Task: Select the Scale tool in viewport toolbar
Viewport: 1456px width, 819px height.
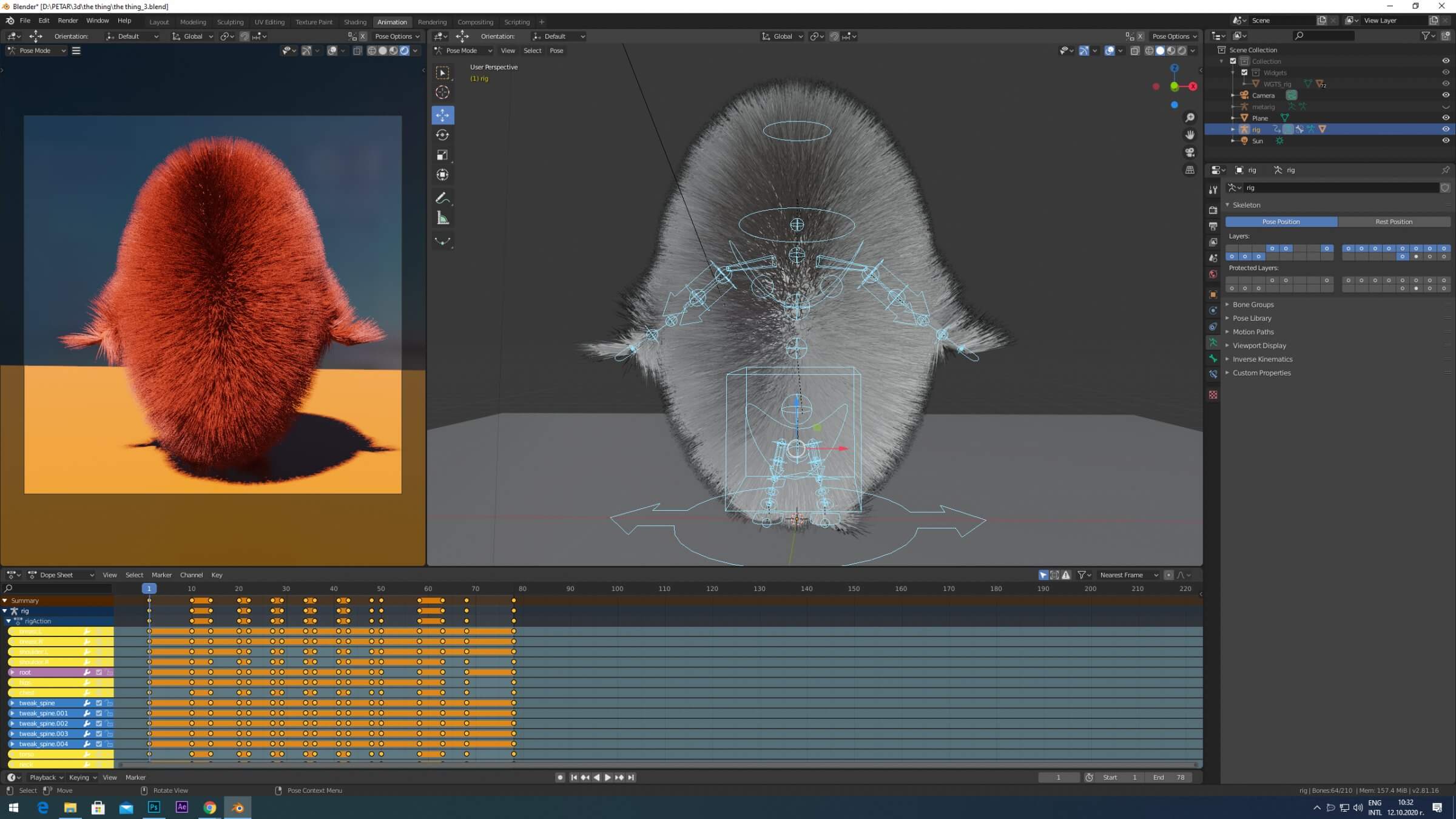Action: click(x=442, y=155)
